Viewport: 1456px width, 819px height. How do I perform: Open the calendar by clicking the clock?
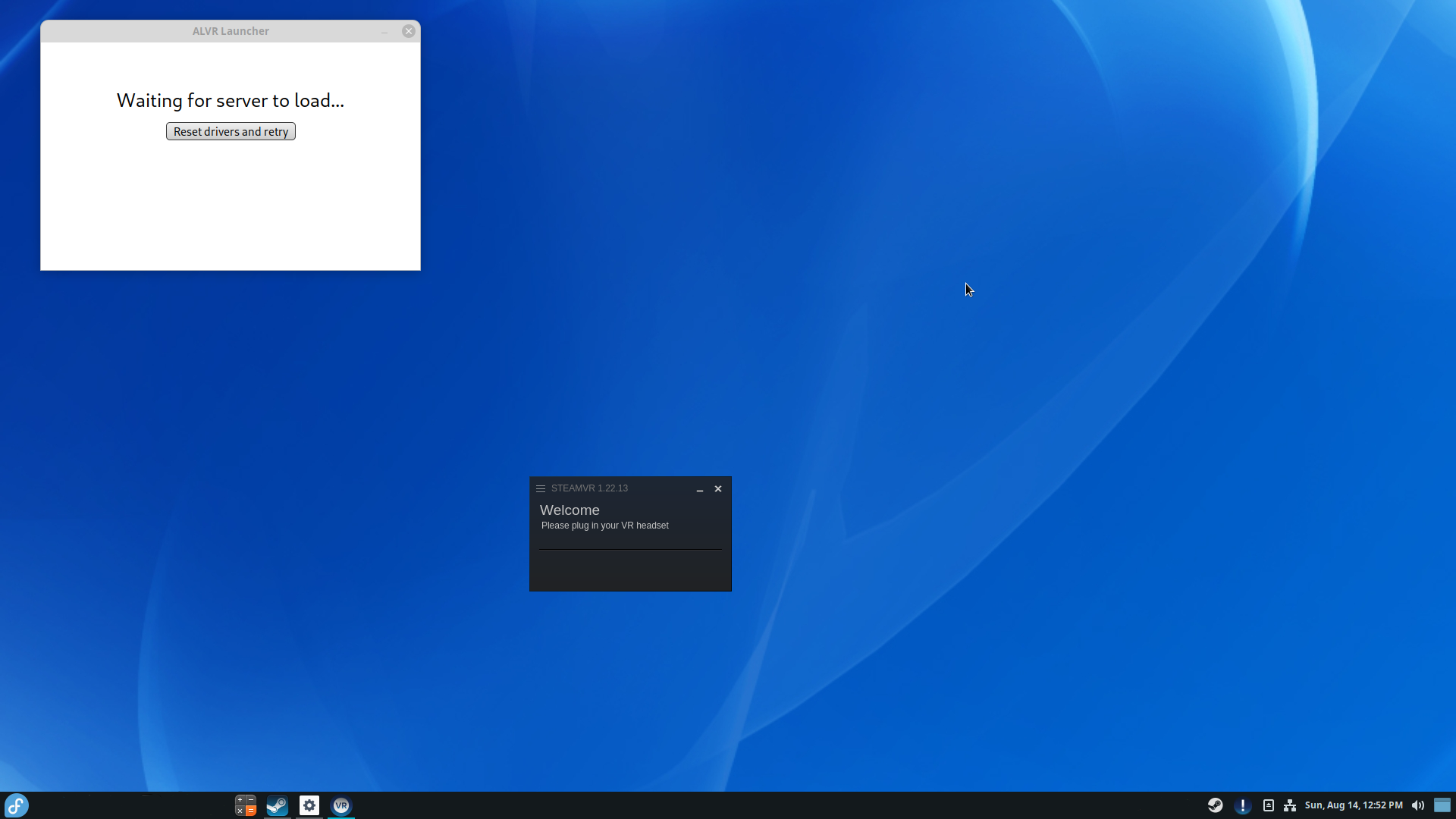(1353, 805)
